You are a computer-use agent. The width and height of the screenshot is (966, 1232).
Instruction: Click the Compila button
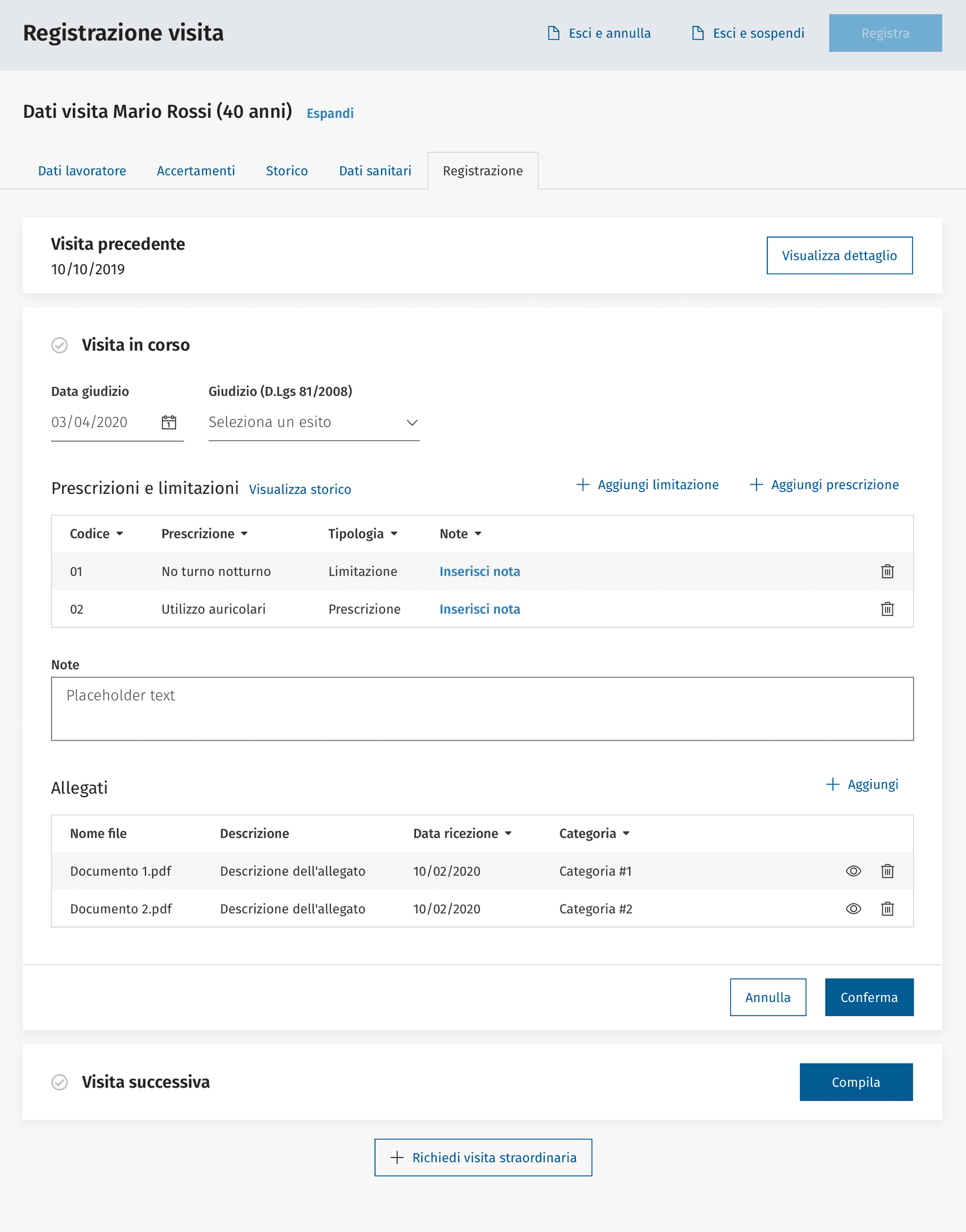[856, 1082]
